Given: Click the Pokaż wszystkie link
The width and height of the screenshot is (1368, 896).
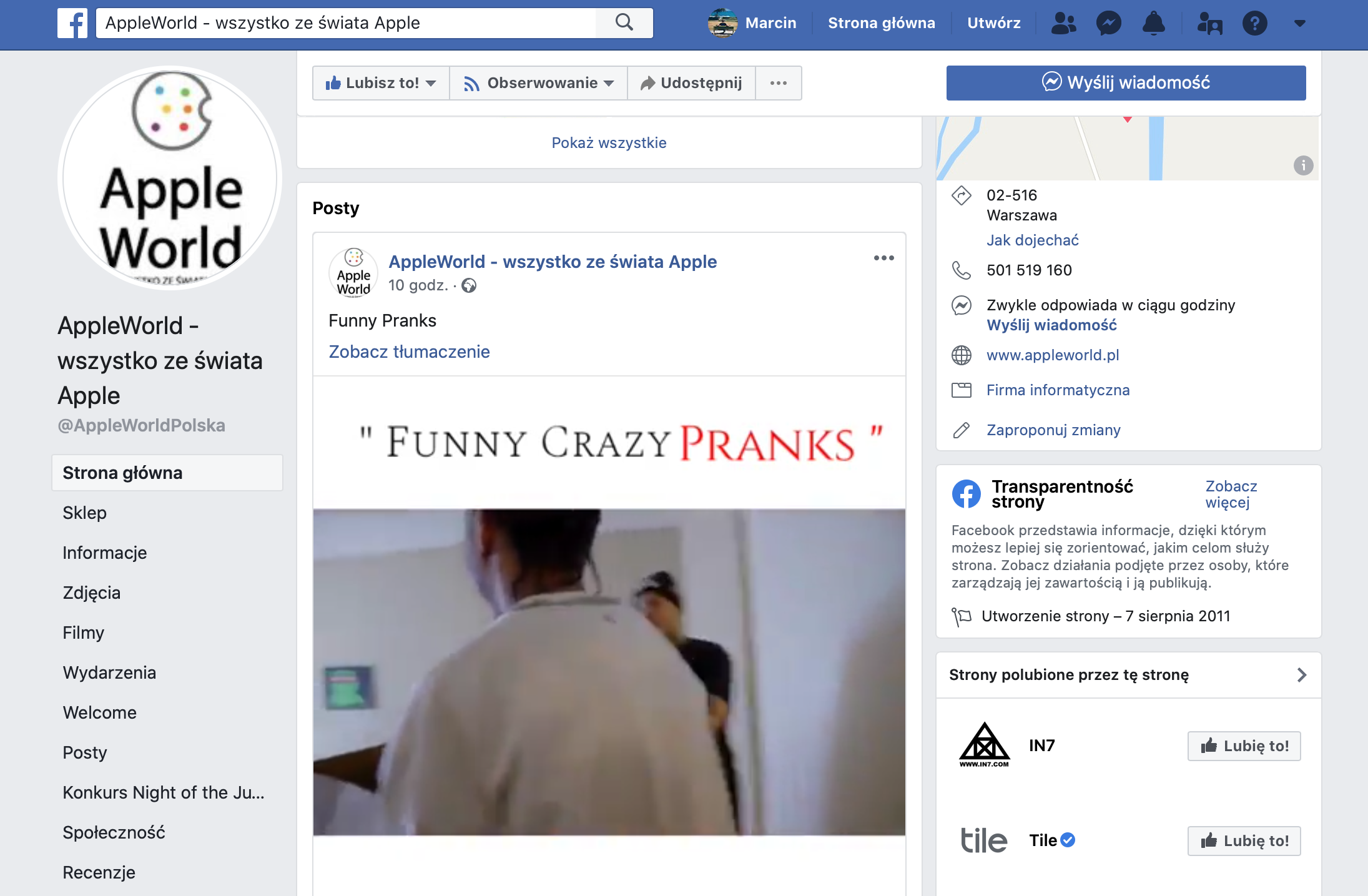Looking at the screenshot, I should coord(609,143).
